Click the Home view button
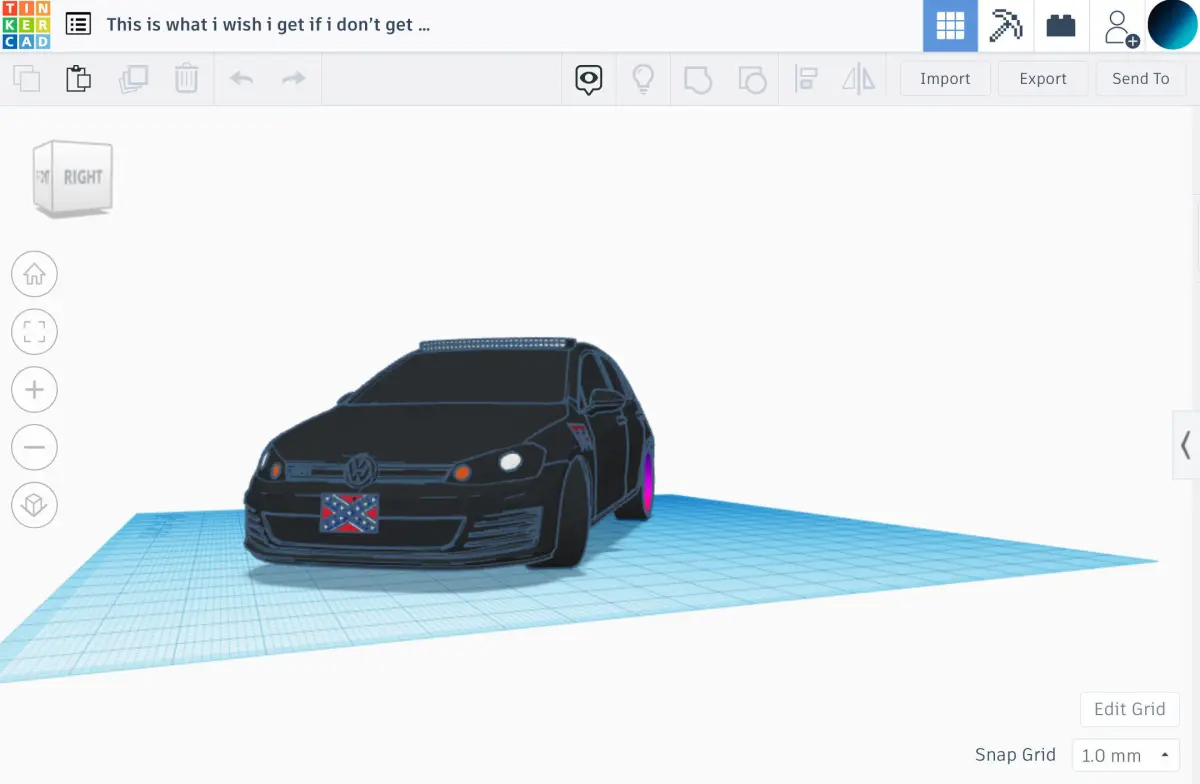1200x784 pixels. tap(34, 274)
